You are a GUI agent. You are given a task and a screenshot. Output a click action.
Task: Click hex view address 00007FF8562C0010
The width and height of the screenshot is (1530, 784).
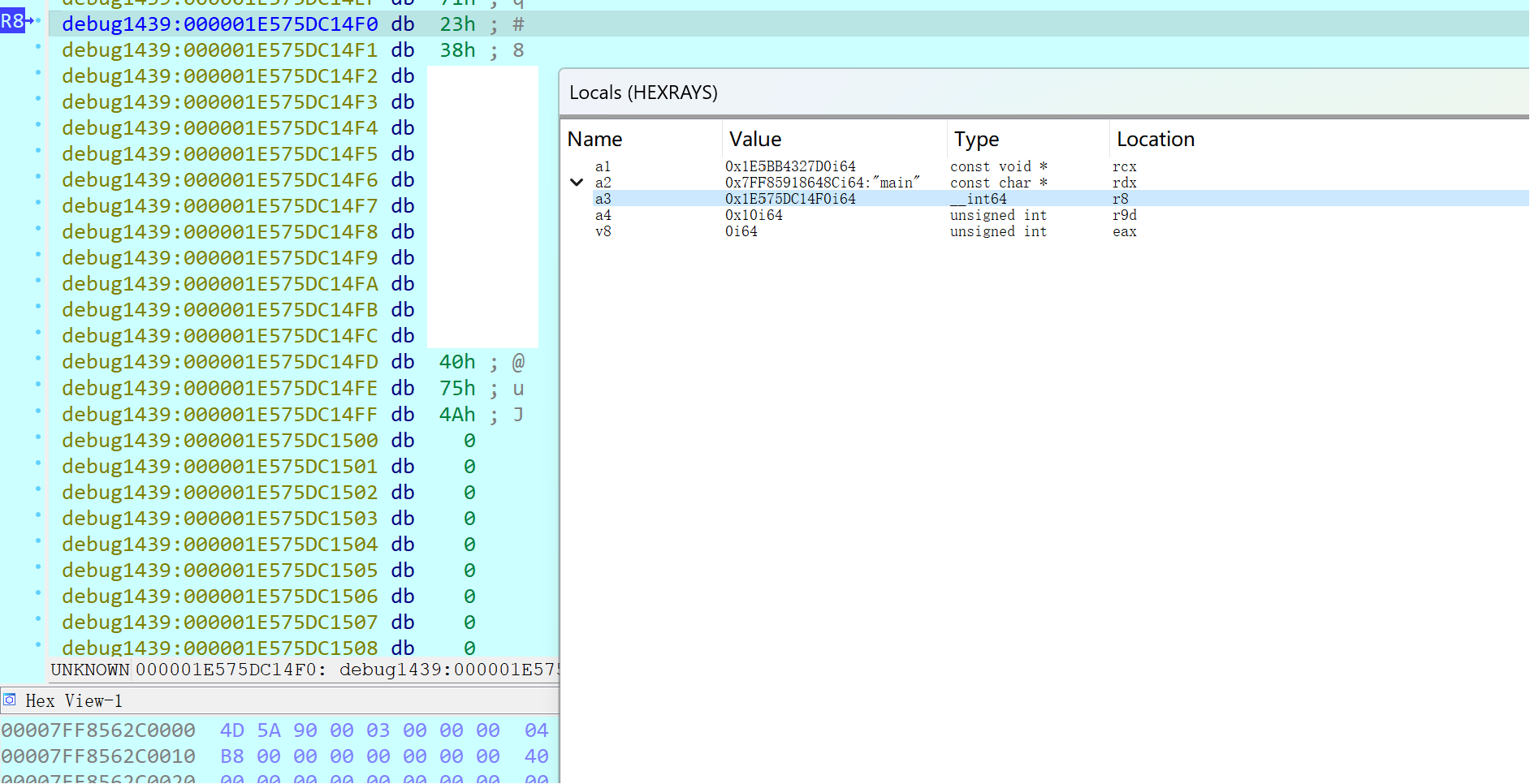98,756
